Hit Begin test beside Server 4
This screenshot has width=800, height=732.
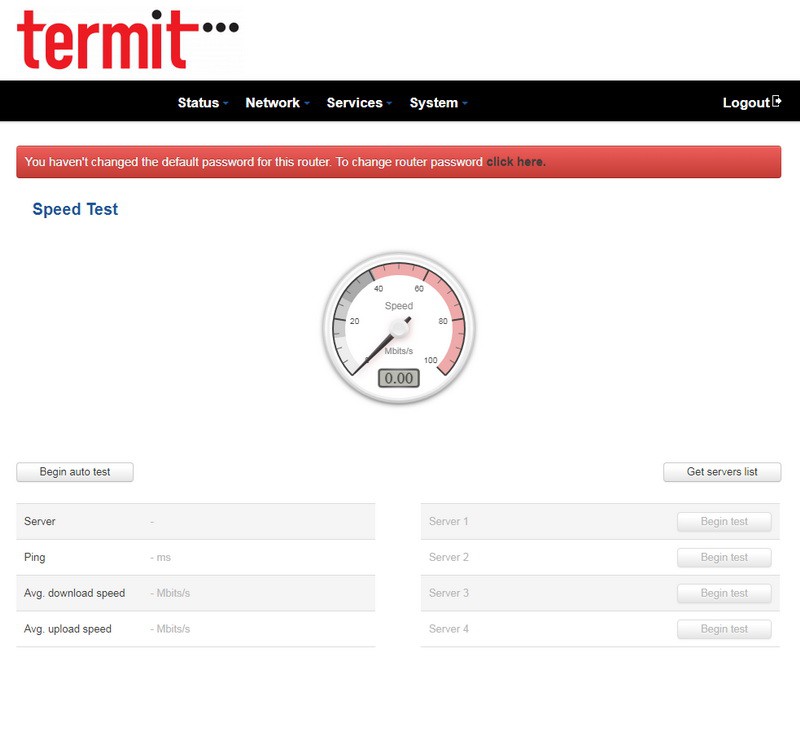tap(724, 630)
